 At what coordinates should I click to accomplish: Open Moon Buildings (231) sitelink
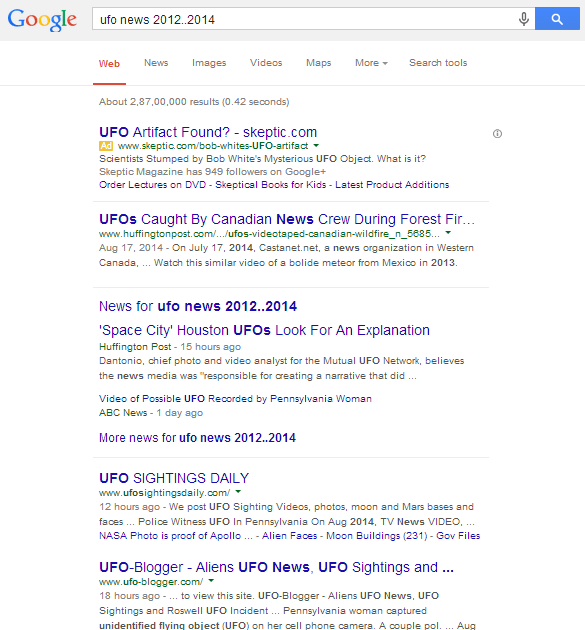click(x=376, y=536)
